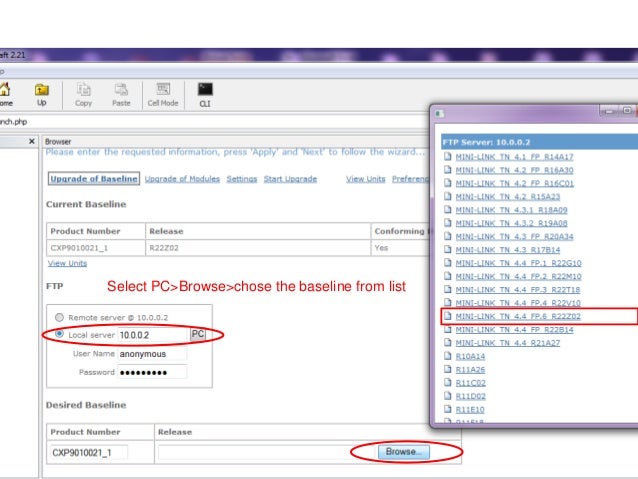The width and height of the screenshot is (638, 479).
Task: Open MINI-LINK_TN_4.4_FP.4_R22V10 link
Action: click(518, 303)
